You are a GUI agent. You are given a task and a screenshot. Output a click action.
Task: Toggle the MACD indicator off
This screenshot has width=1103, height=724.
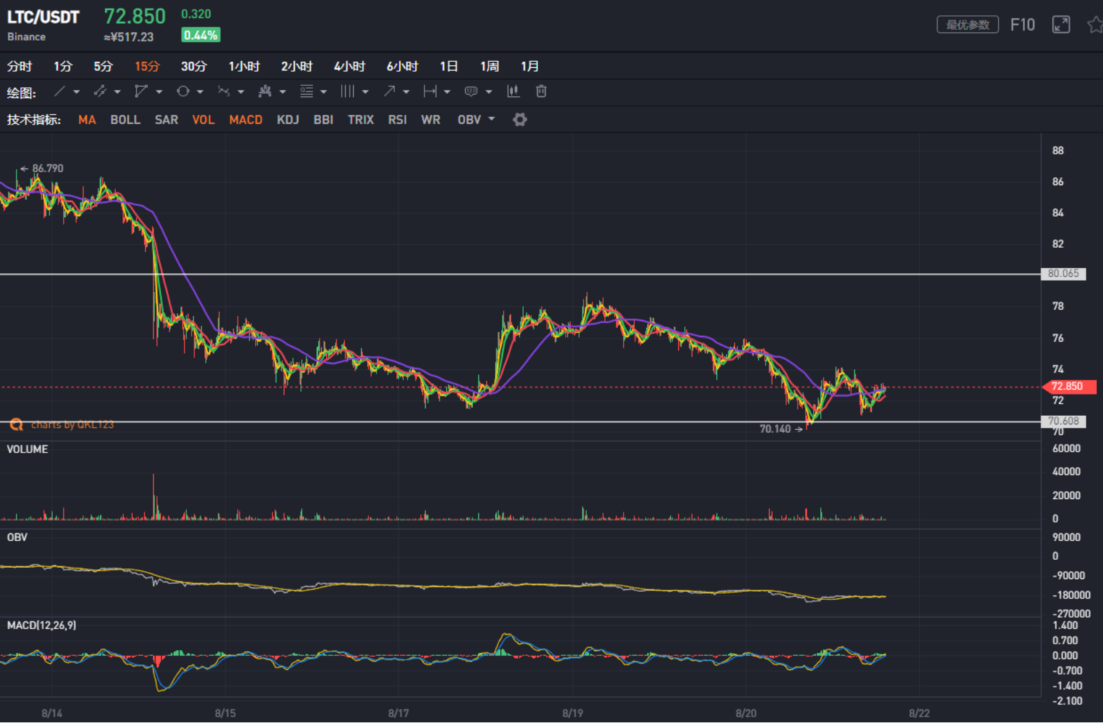click(x=246, y=120)
